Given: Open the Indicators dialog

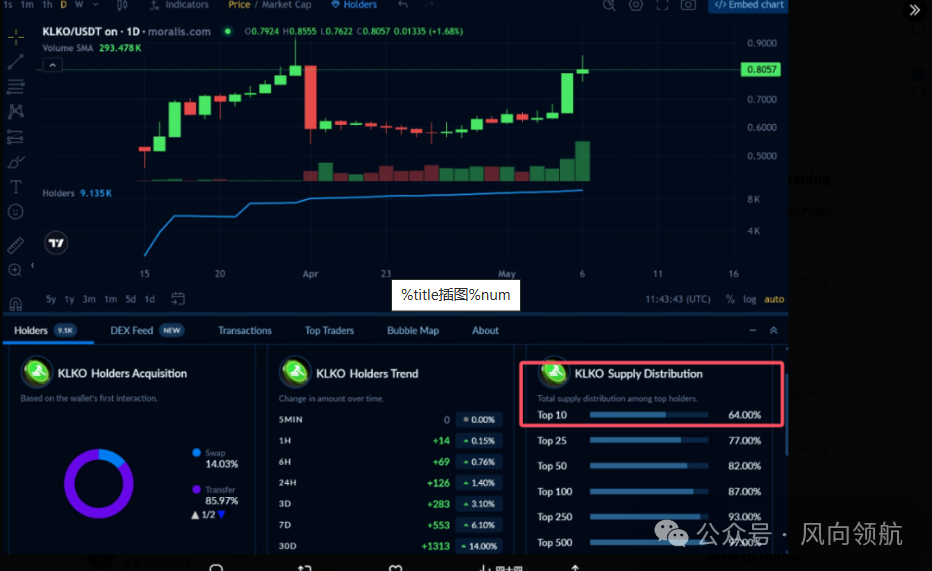Looking at the screenshot, I should 179,5.
